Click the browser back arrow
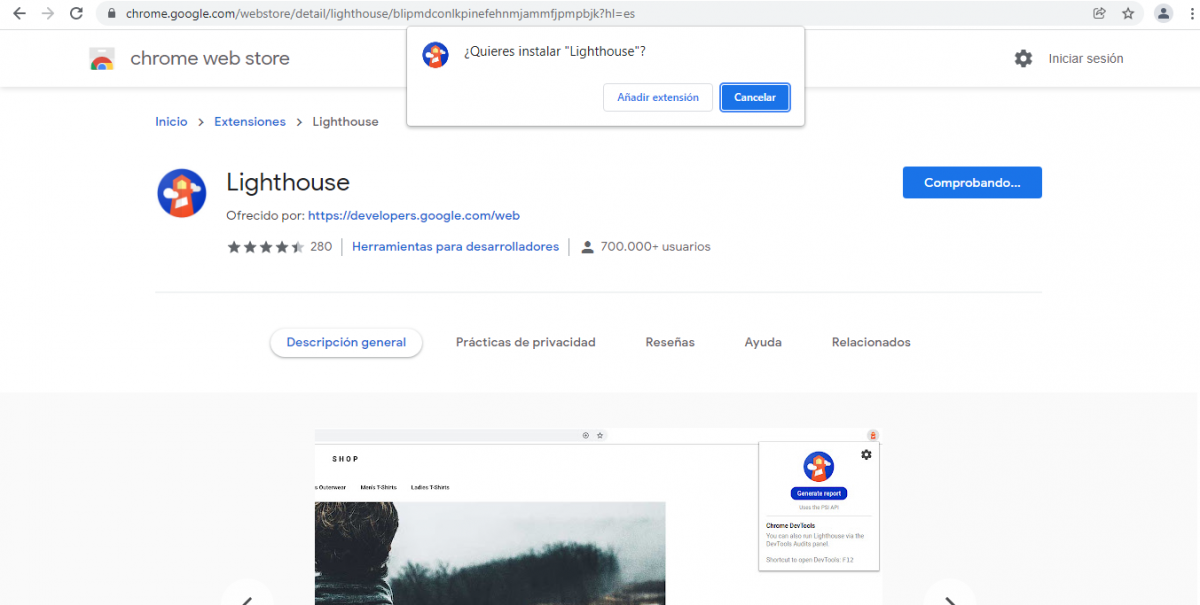 pos(19,14)
